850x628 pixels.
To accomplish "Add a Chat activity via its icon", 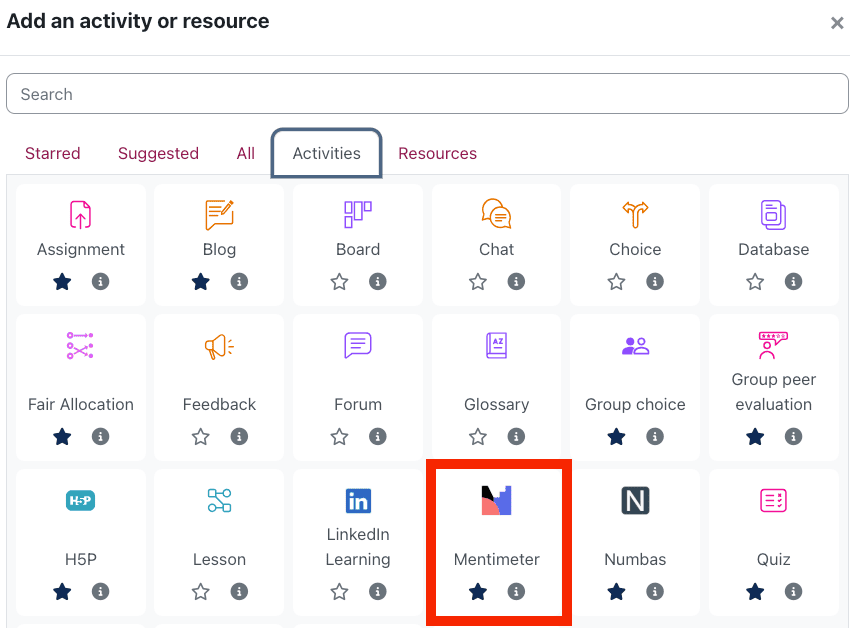I will 497,214.
